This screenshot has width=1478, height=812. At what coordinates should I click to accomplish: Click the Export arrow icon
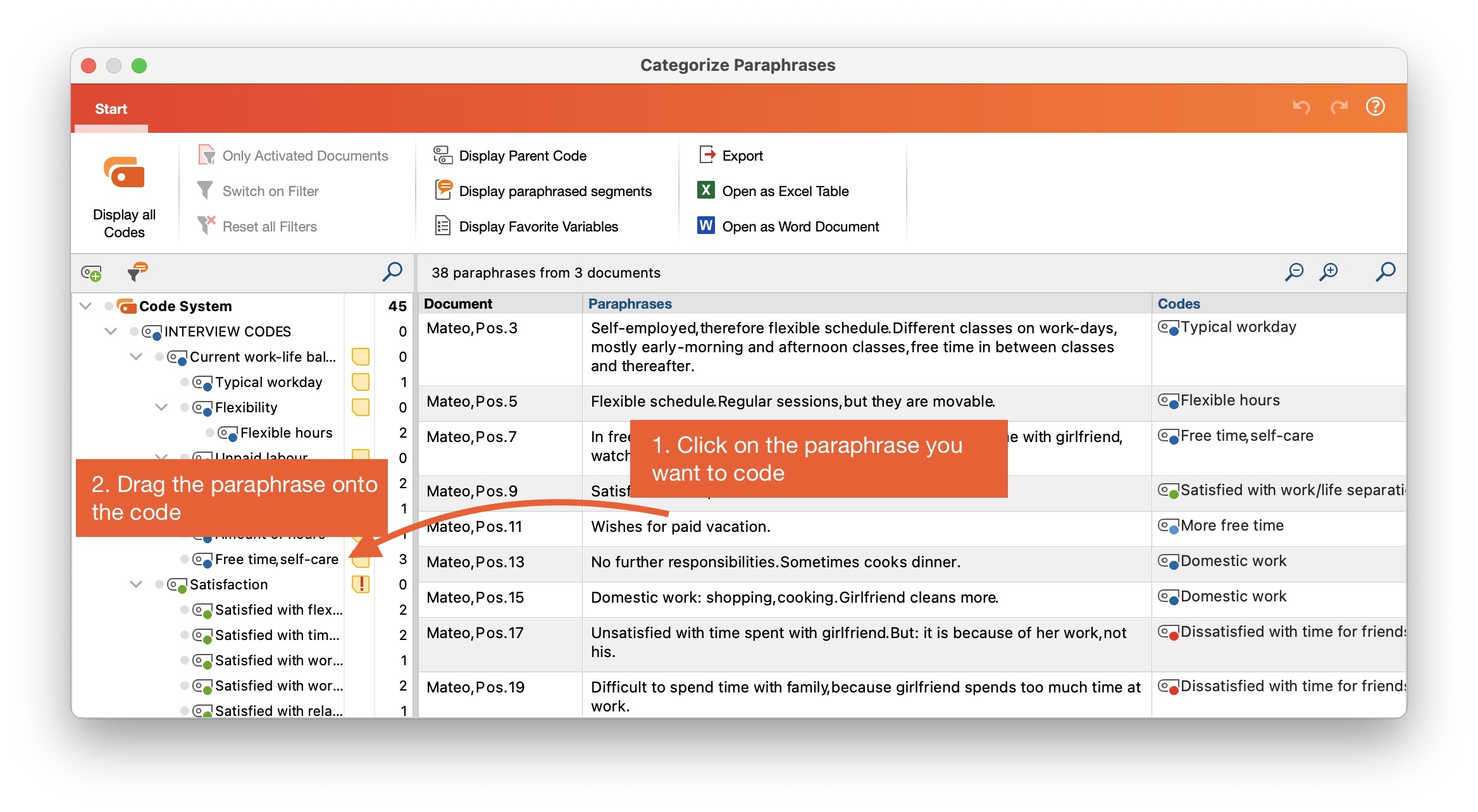click(707, 155)
